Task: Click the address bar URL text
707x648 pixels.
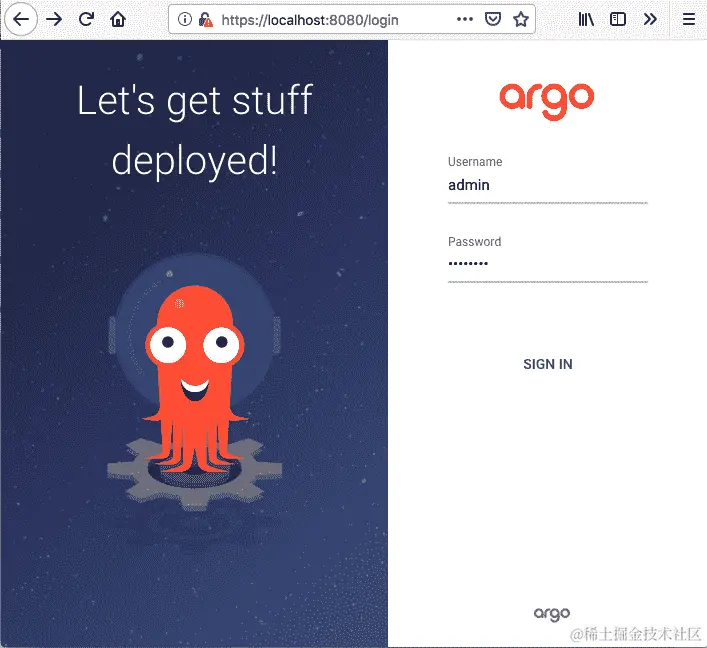Action: tap(310, 20)
